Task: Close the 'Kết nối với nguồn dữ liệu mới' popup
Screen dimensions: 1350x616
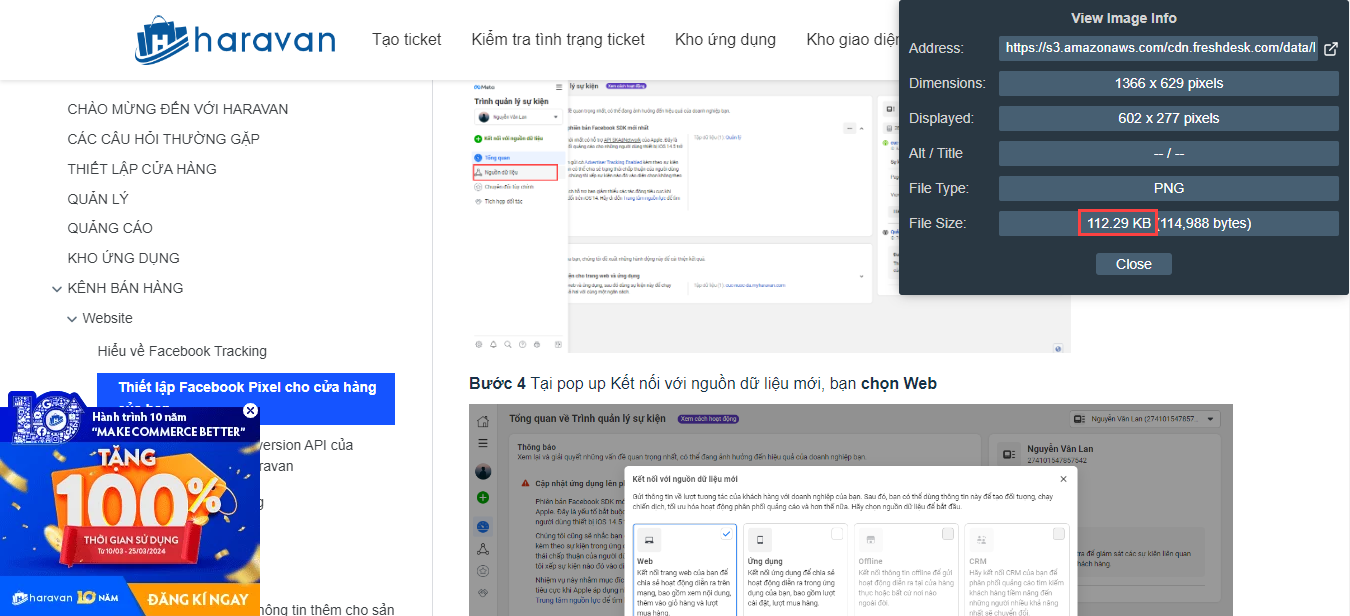Action: [x=1063, y=479]
